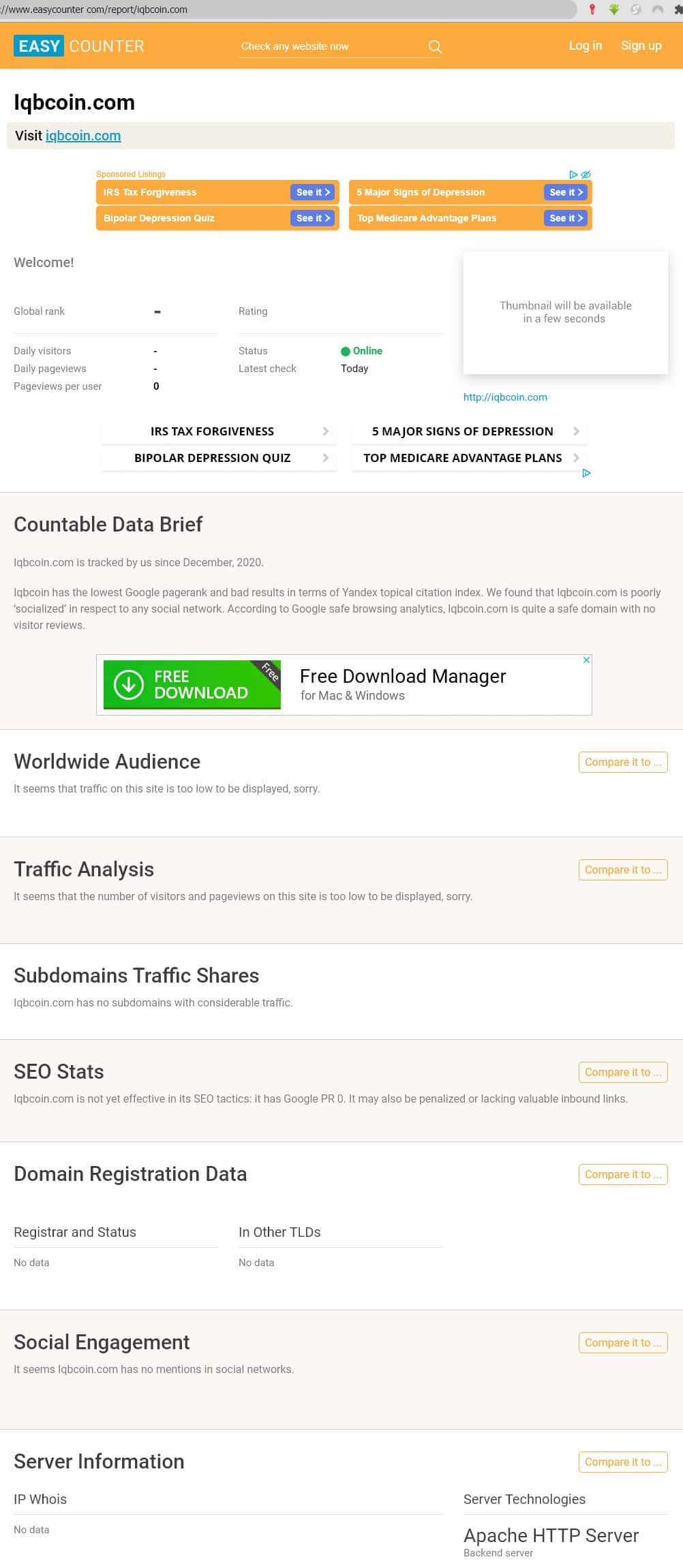683x1568 pixels.
Task: Click the site thumbnail placeholder
Action: [x=565, y=312]
